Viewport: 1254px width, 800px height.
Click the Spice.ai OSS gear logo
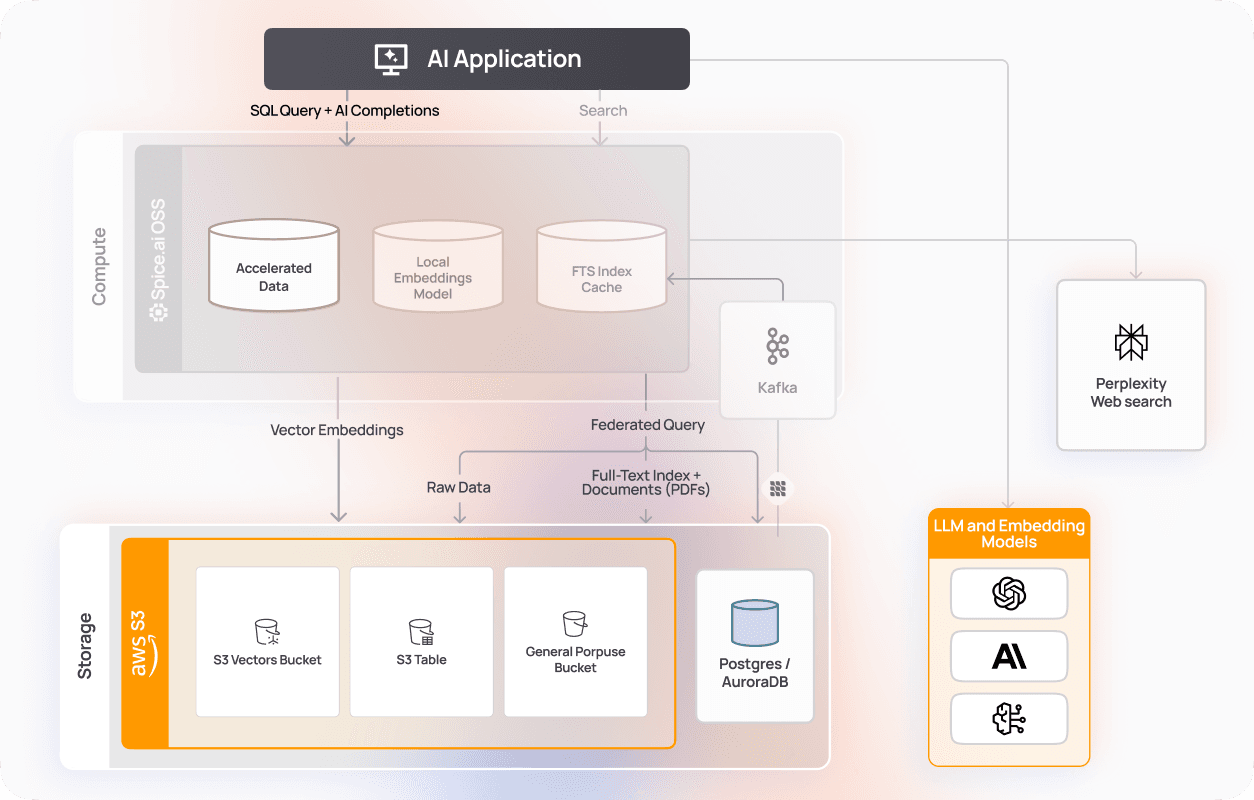click(159, 312)
